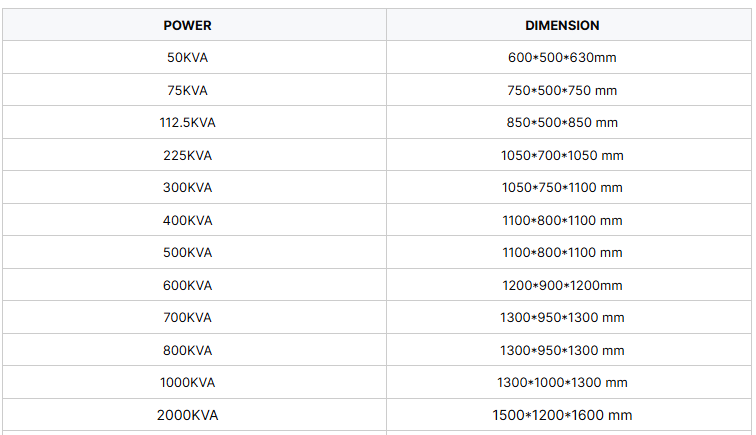756x435 pixels.
Task: Click the POWER column header
Action: pyautogui.click(x=187, y=25)
